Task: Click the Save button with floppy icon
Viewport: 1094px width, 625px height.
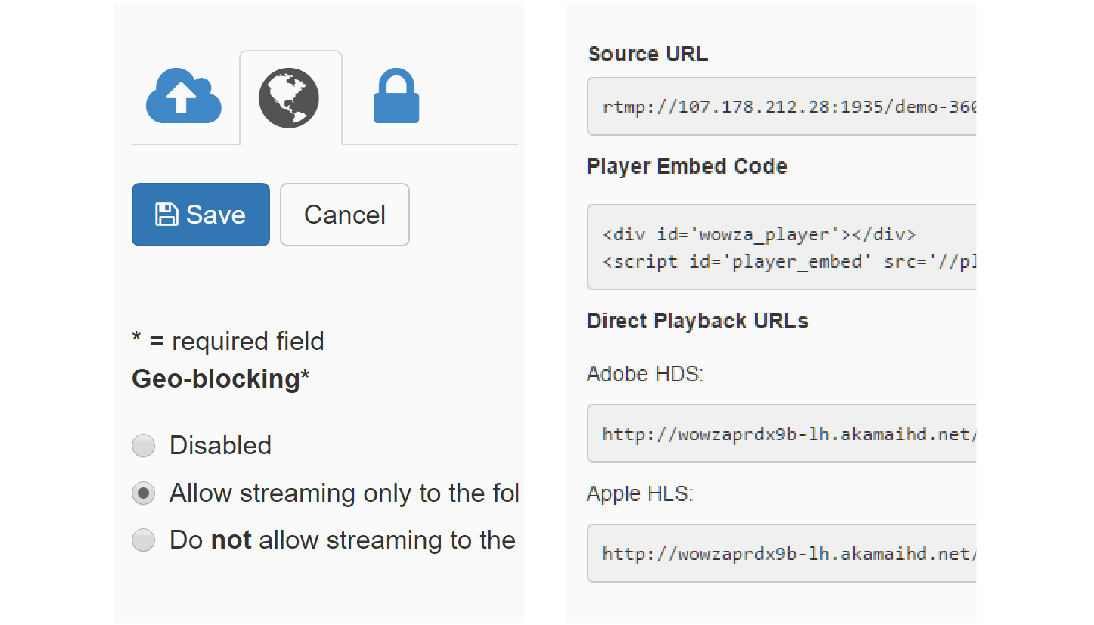Action: coord(201,215)
